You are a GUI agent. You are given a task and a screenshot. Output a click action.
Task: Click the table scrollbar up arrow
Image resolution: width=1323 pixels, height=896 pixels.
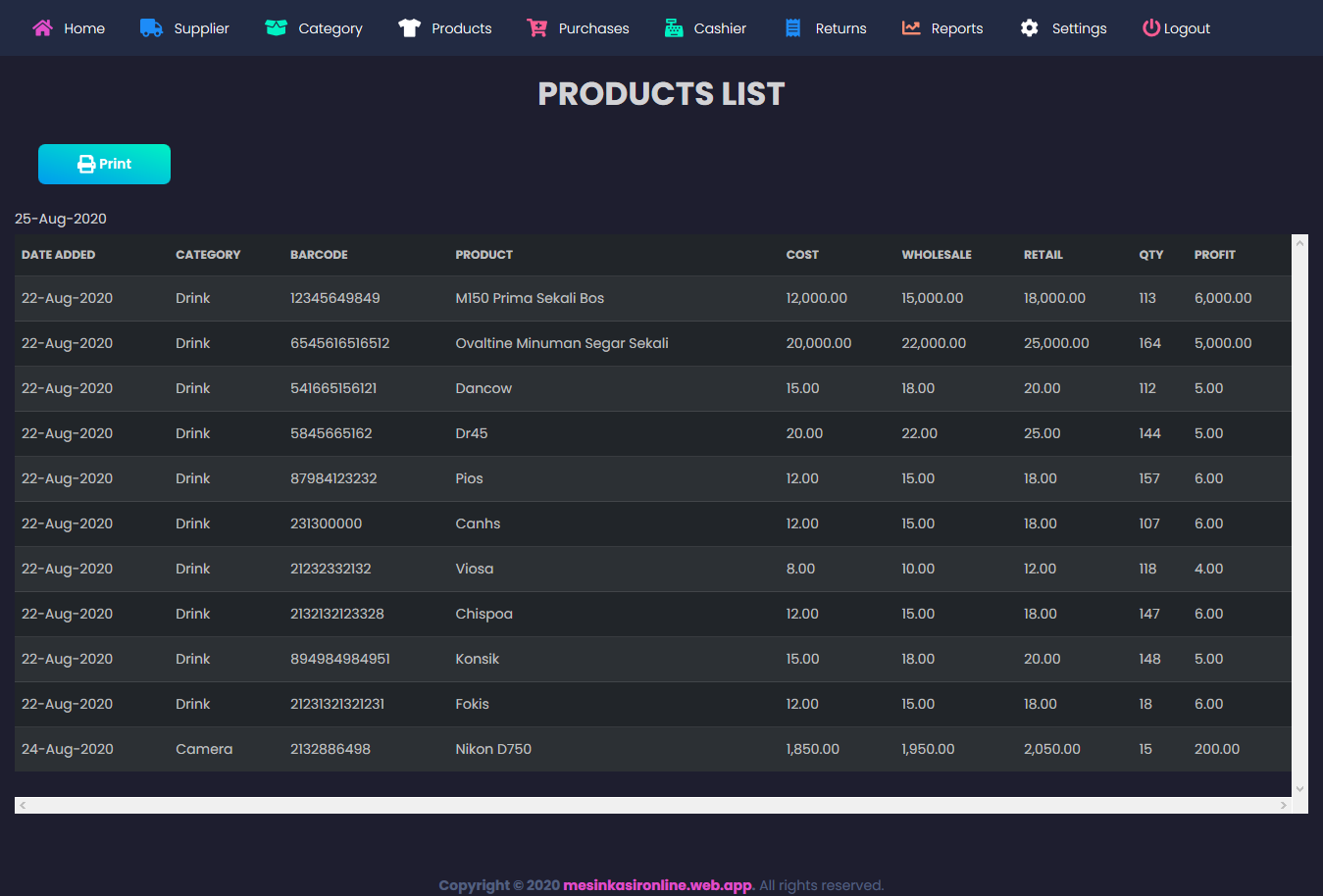1299,243
